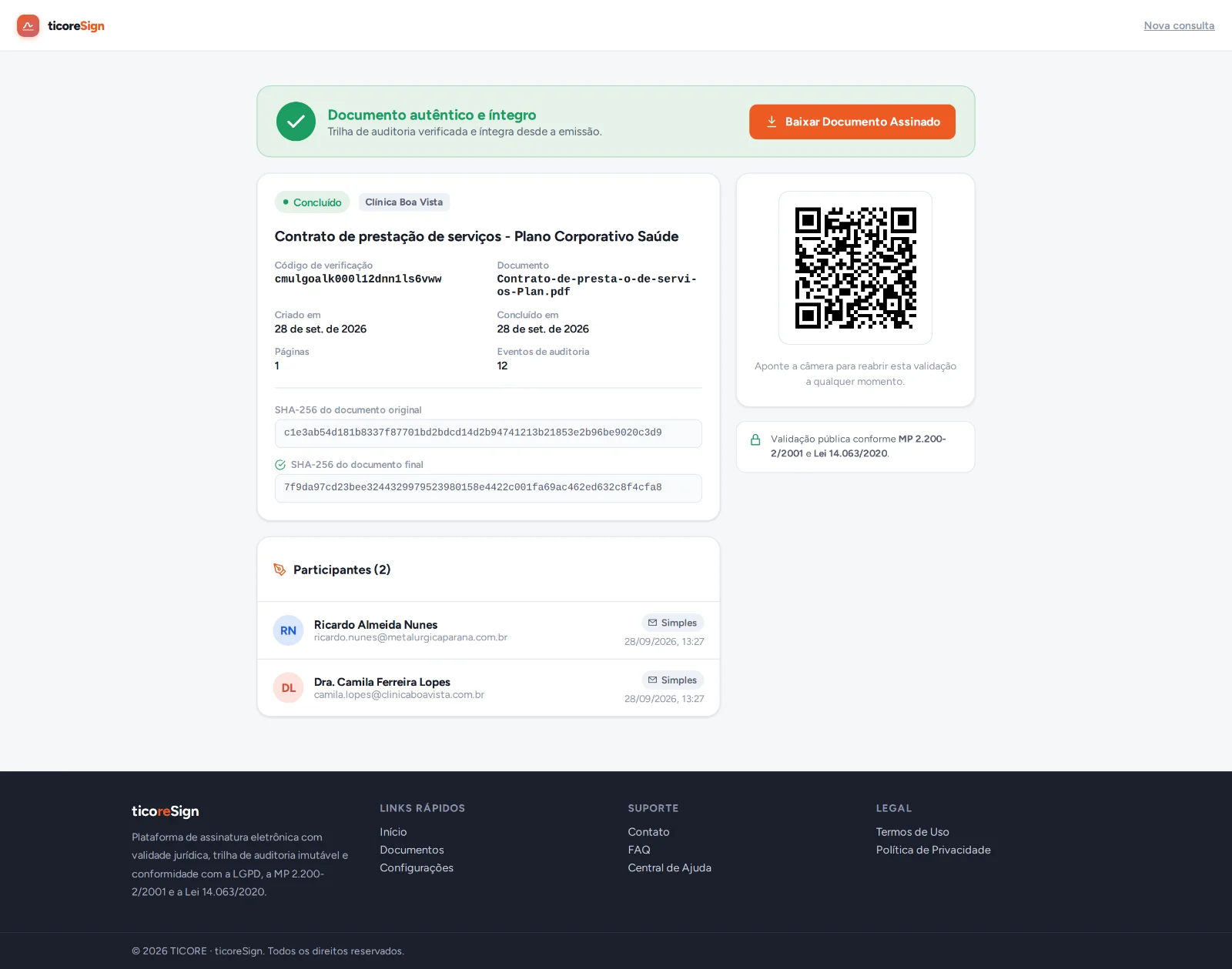
Task: Go to Início in footer links
Action: click(x=393, y=832)
